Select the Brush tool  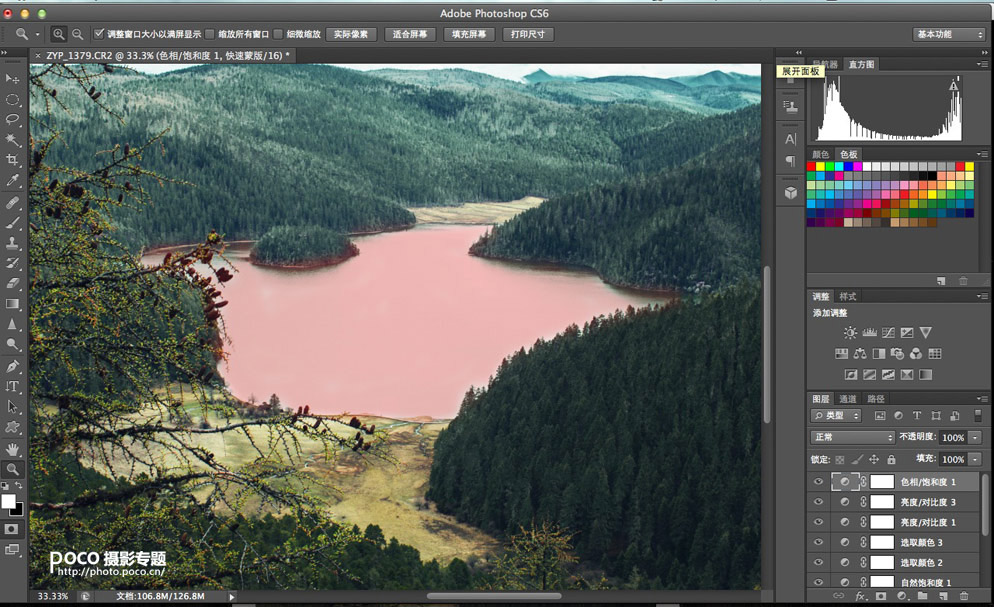12,223
